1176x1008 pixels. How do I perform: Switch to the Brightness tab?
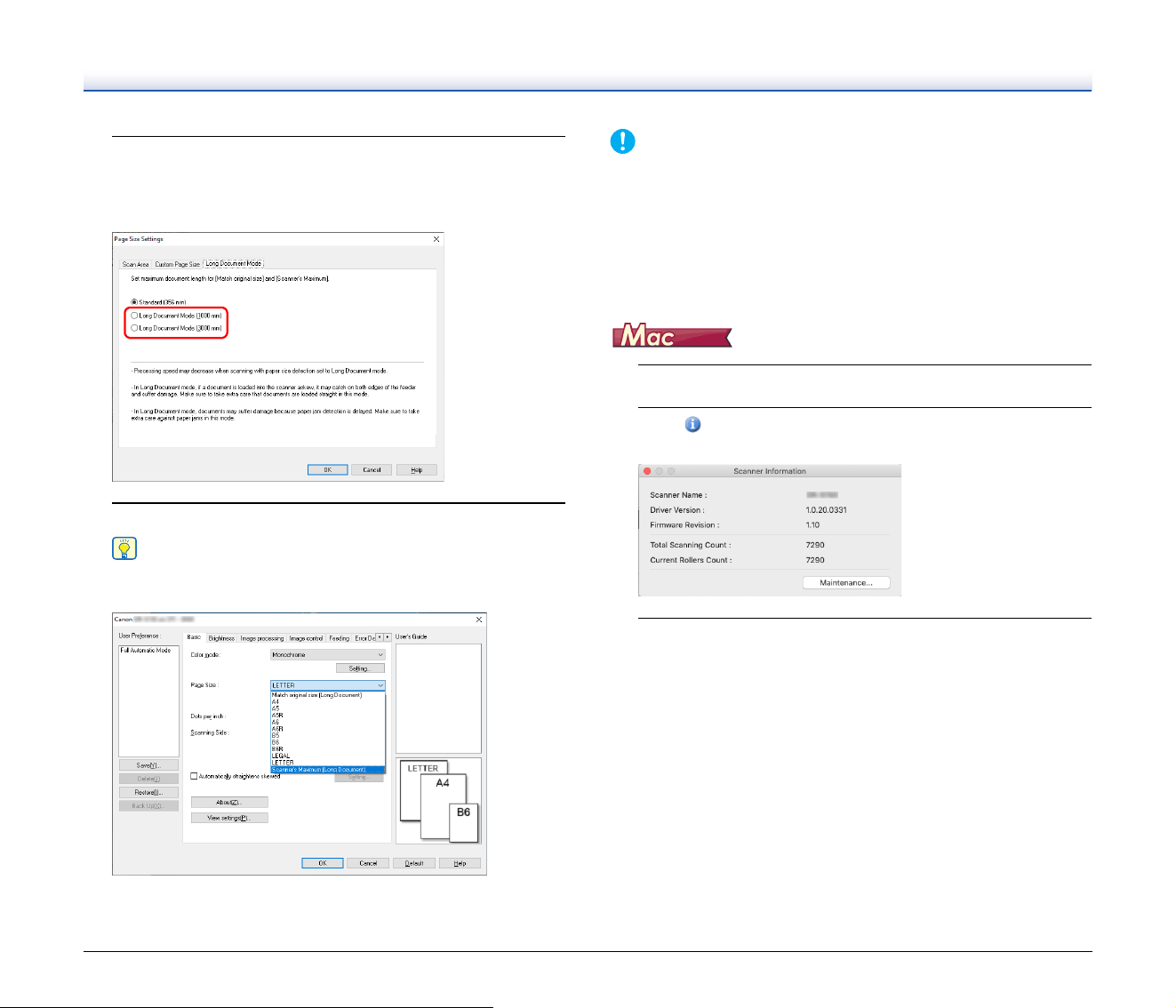point(221,638)
